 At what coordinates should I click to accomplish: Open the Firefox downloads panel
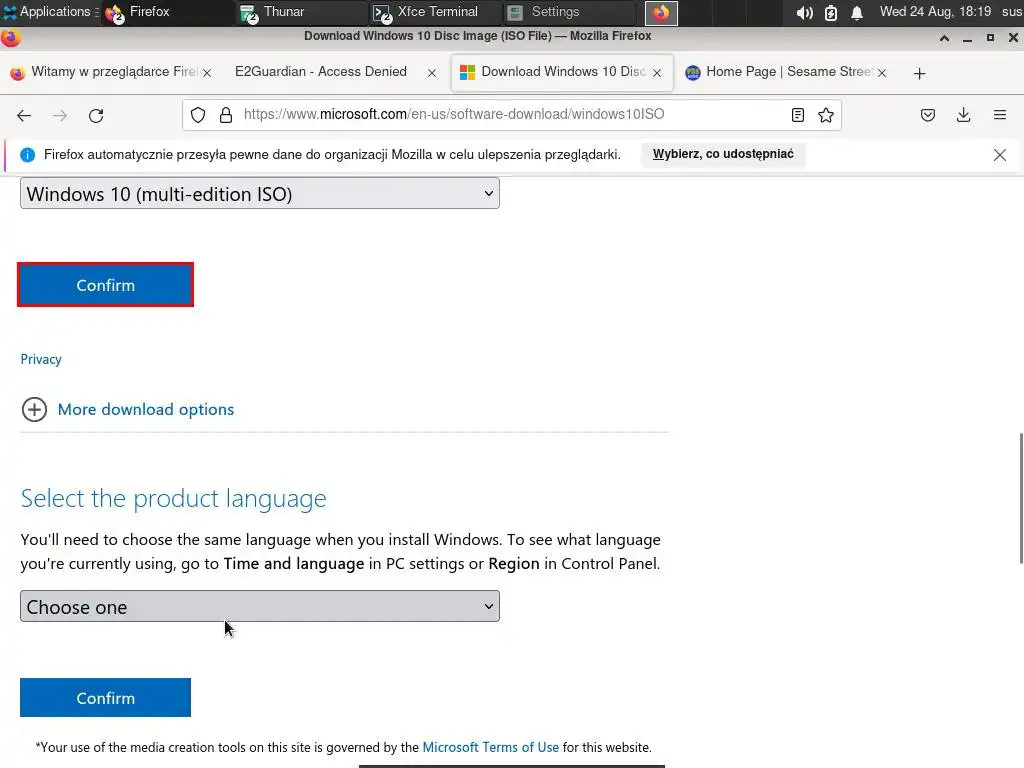point(963,115)
